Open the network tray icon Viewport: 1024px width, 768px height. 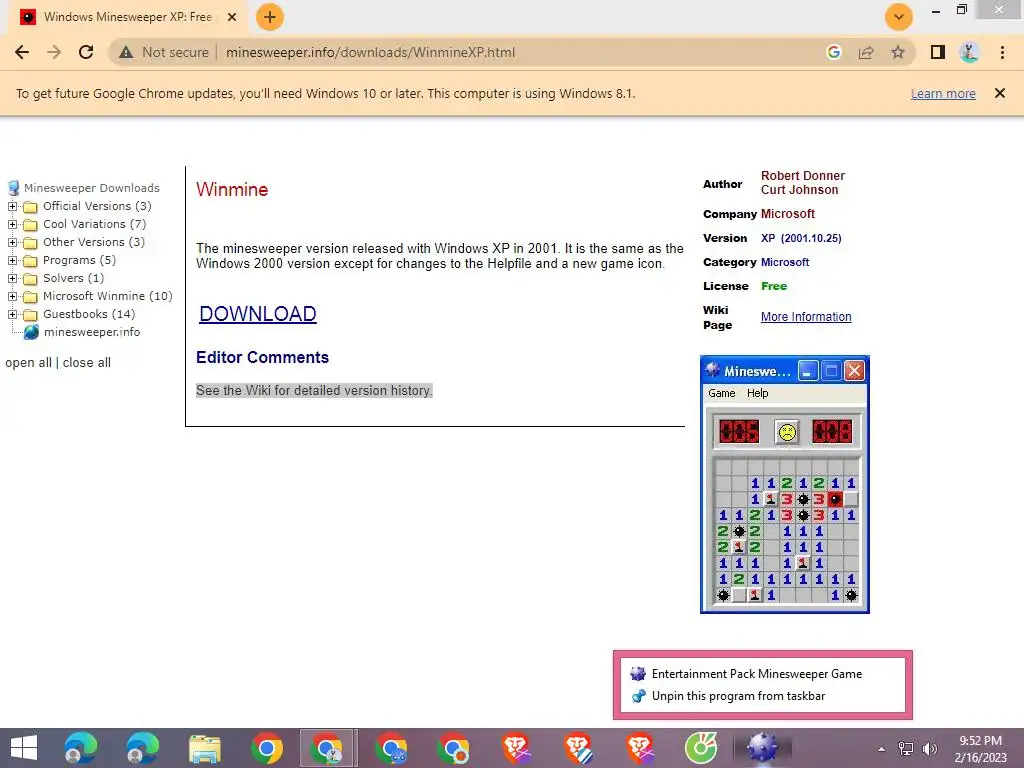coord(906,749)
